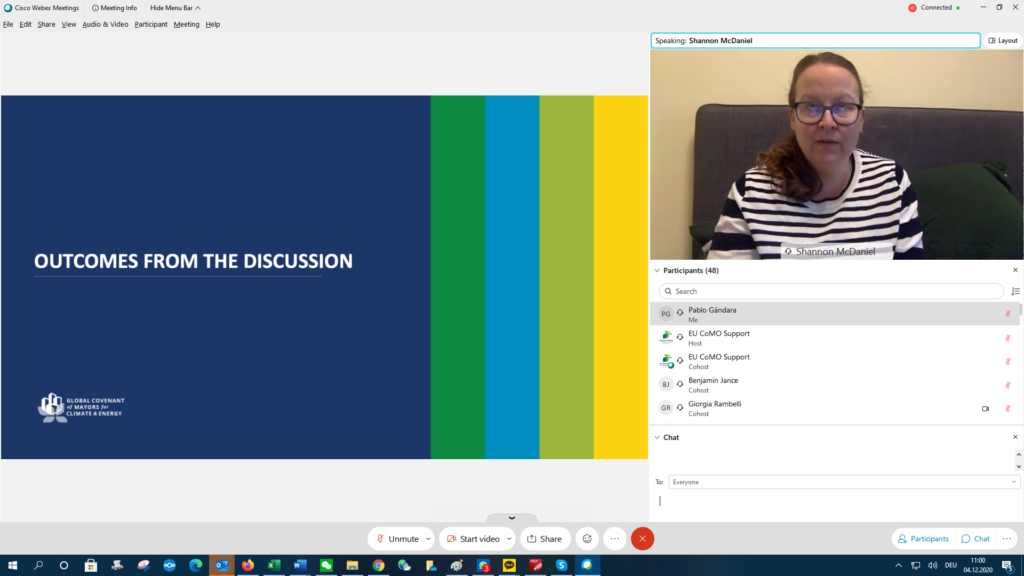Collapse the Participants panel section
The image size is (1024, 576).
point(657,270)
